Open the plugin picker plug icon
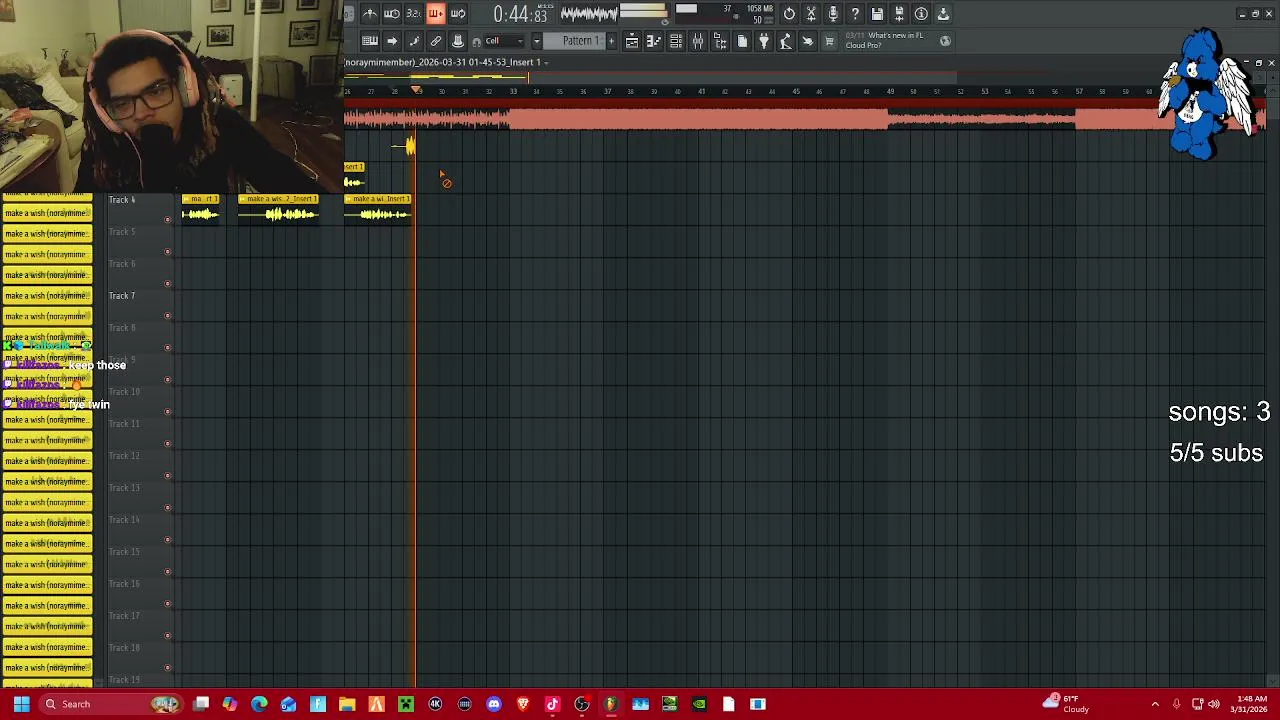This screenshot has height=720, width=1280. pos(764,41)
